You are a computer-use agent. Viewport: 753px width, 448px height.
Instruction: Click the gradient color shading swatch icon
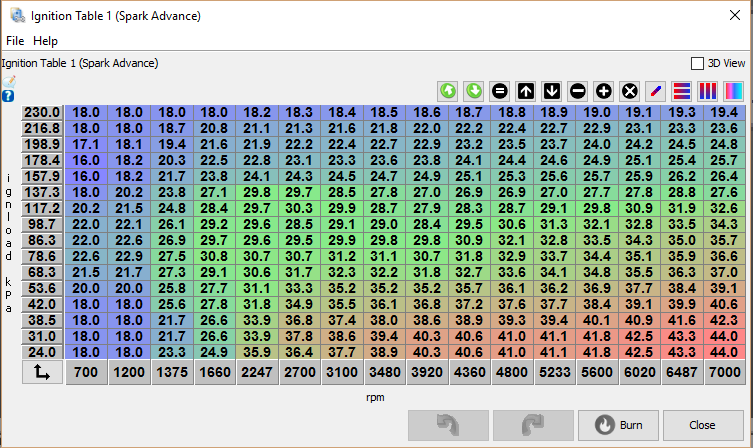point(734,91)
